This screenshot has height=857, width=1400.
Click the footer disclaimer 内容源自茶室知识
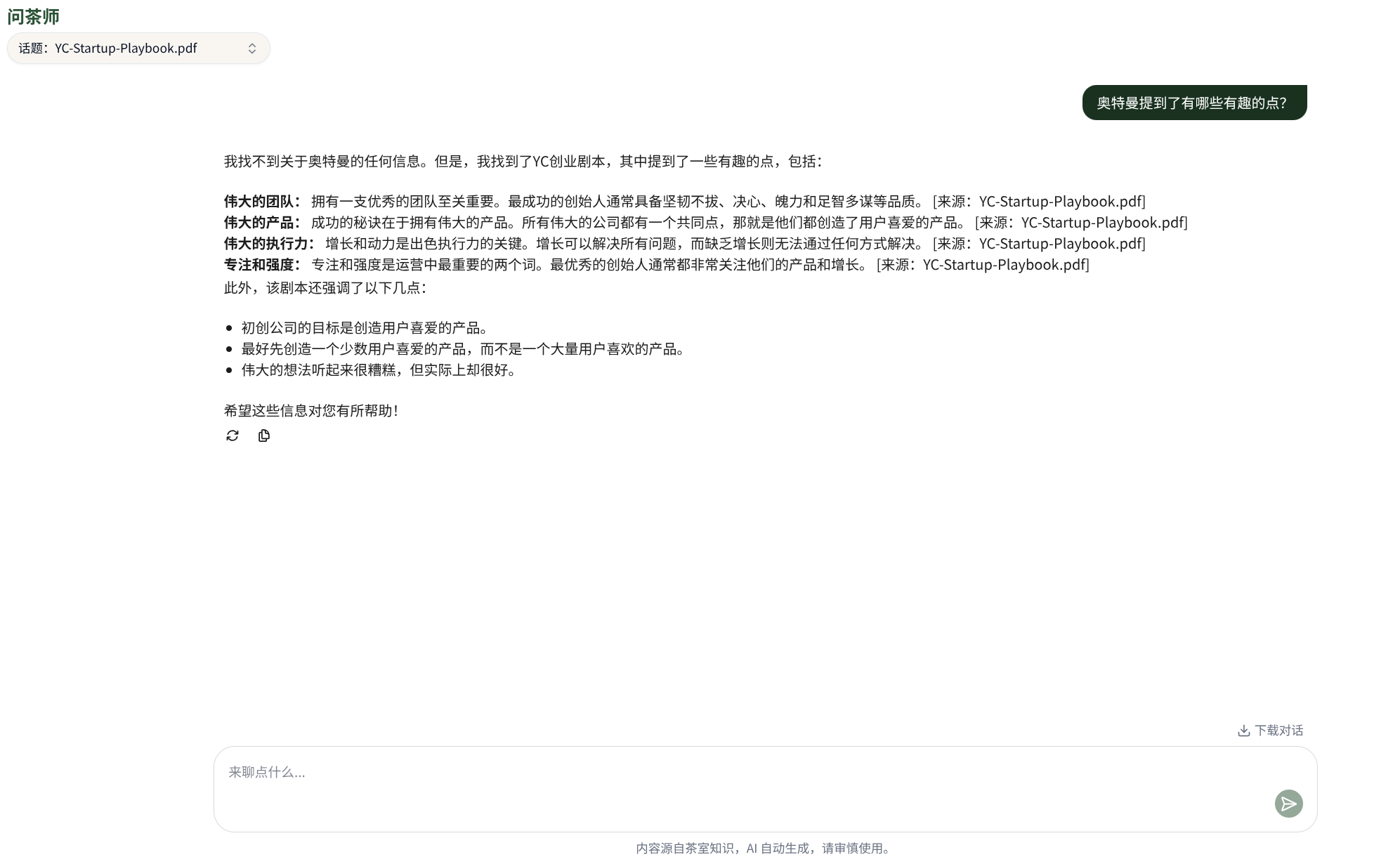click(763, 849)
